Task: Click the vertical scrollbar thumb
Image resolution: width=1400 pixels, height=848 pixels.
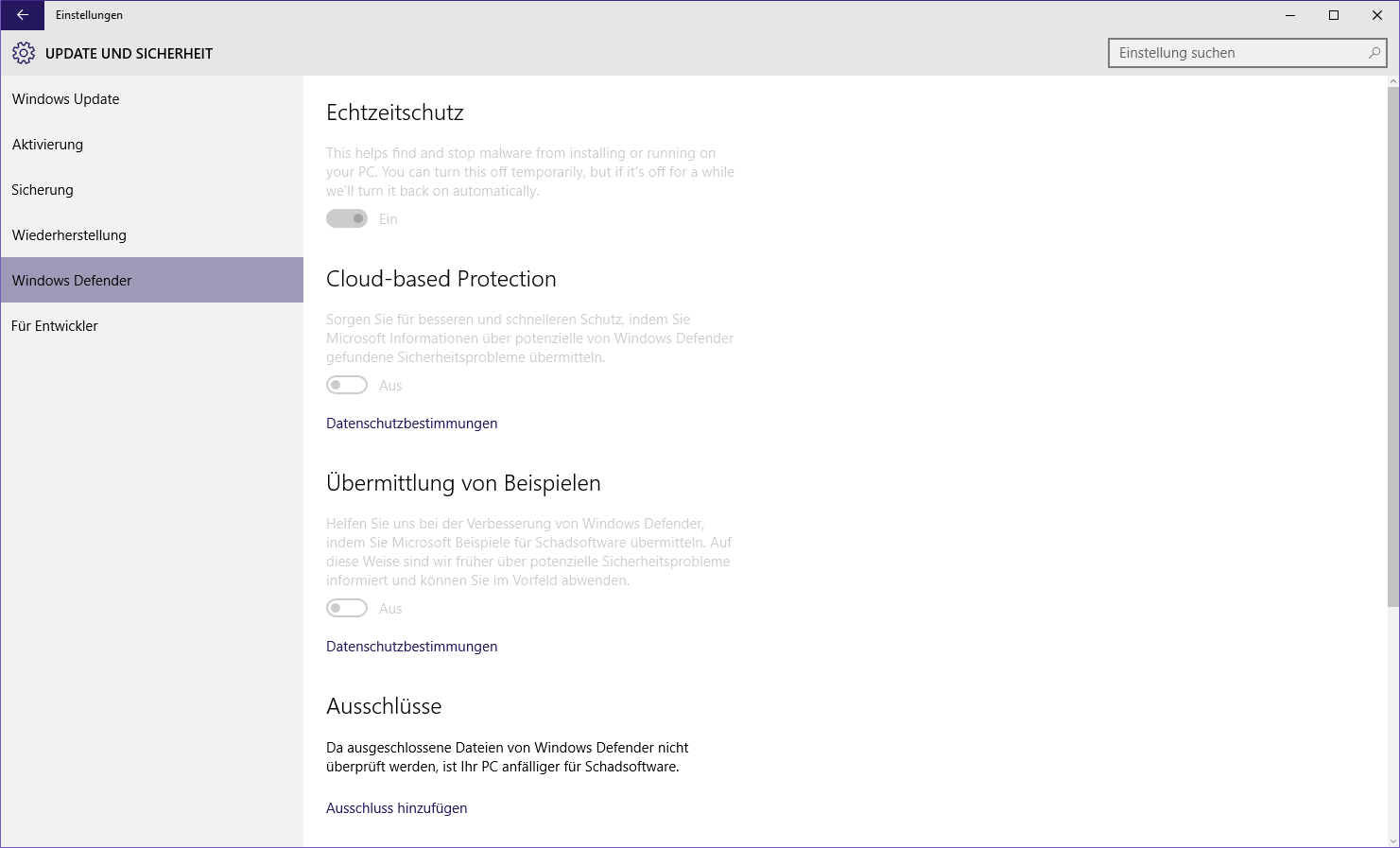Action: click(x=1392, y=348)
